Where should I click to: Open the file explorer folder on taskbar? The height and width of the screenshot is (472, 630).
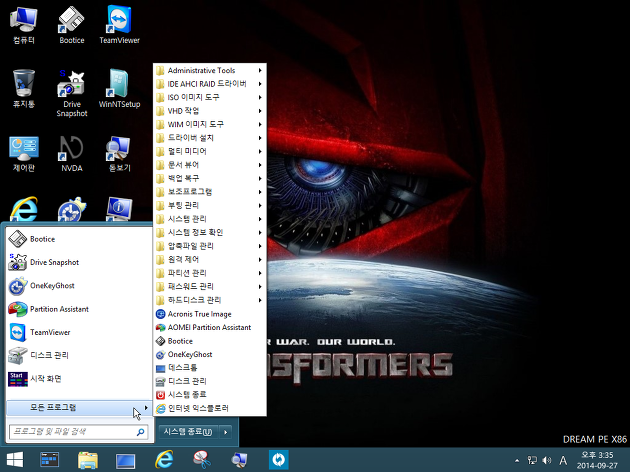pos(88,460)
